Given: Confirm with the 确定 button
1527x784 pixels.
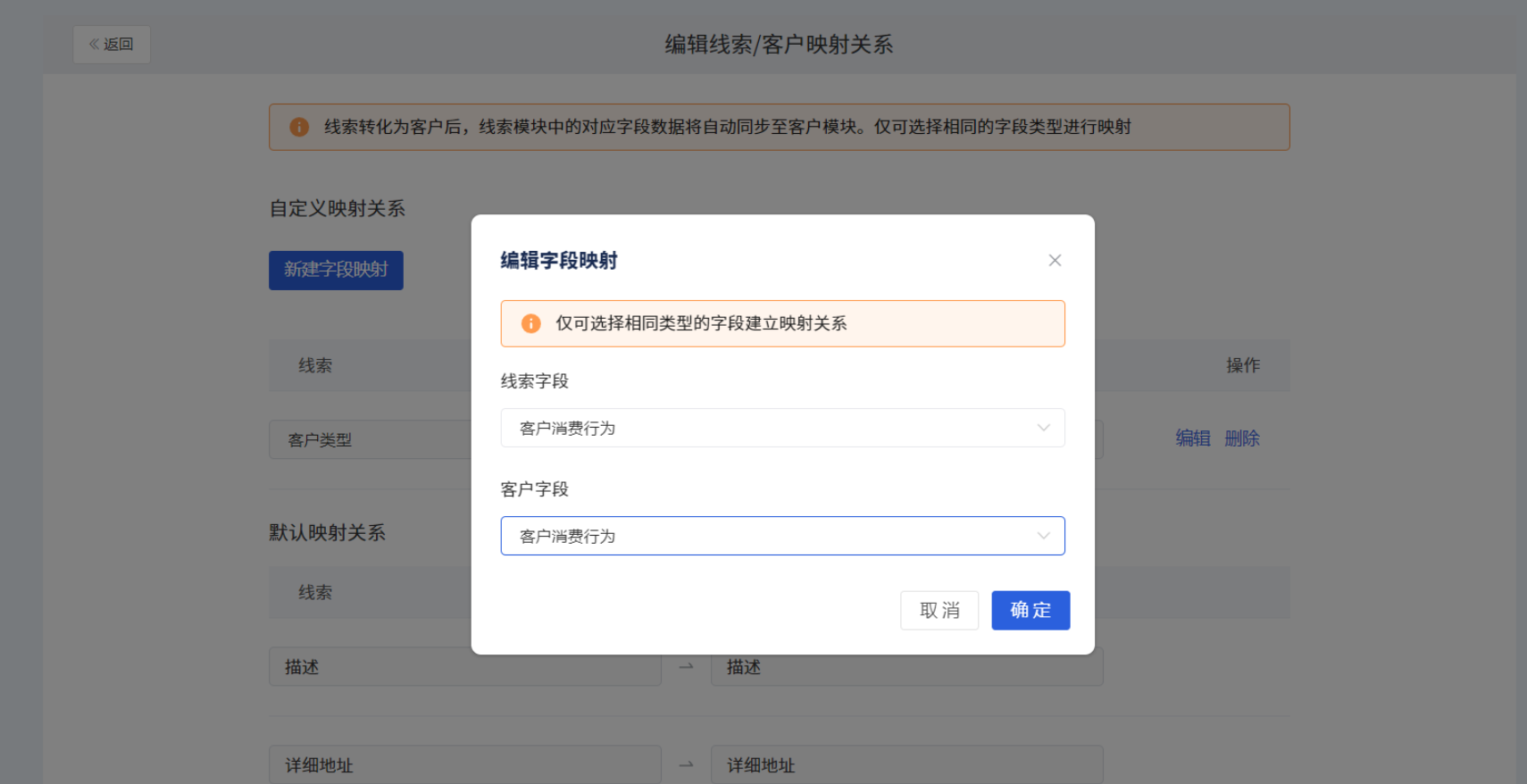Looking at the screenshot, I should [1031, 610].
